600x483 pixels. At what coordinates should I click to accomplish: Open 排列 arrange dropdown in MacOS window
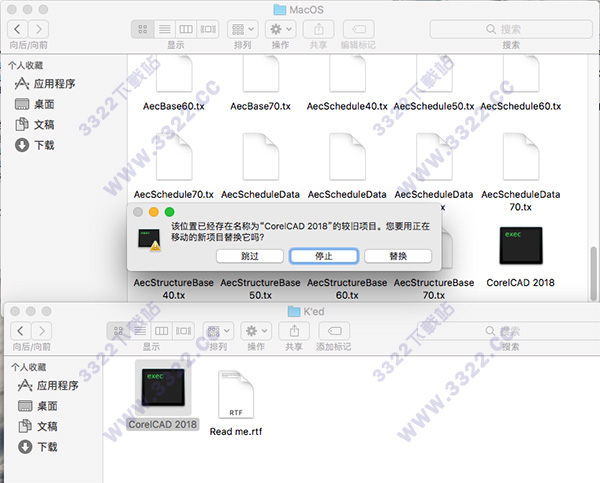point(243,29)
